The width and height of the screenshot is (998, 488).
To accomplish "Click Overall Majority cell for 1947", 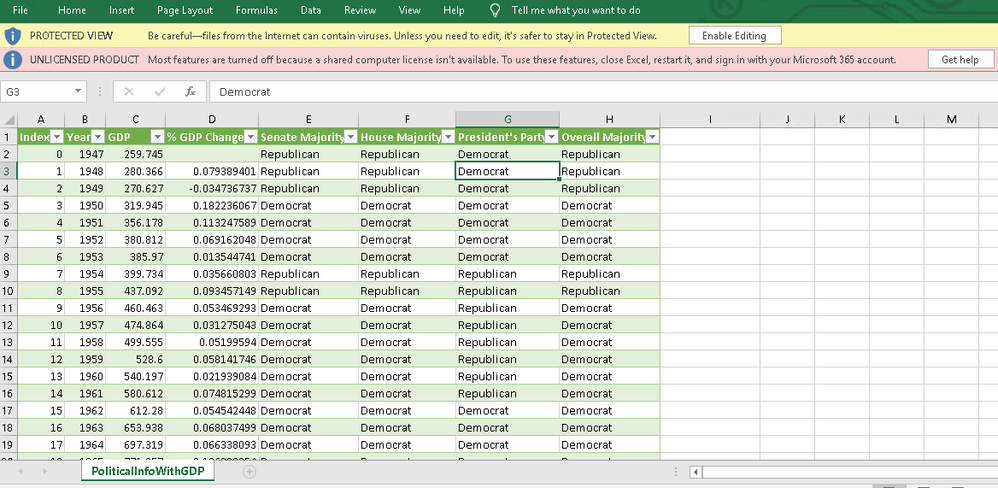I will [x=610, y=154].
